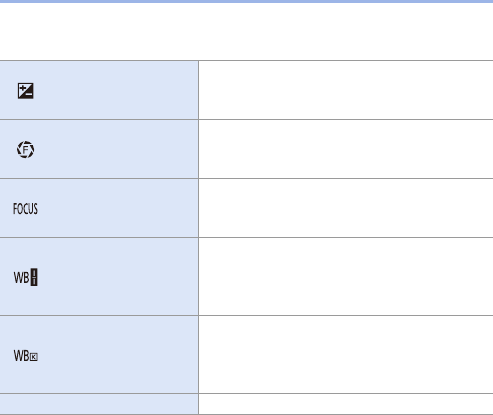The width and height of the screenshot is (493, 415).
Task: Select the partial blue cell under WB Kelvin row
Action: click(x=99, y=404)
